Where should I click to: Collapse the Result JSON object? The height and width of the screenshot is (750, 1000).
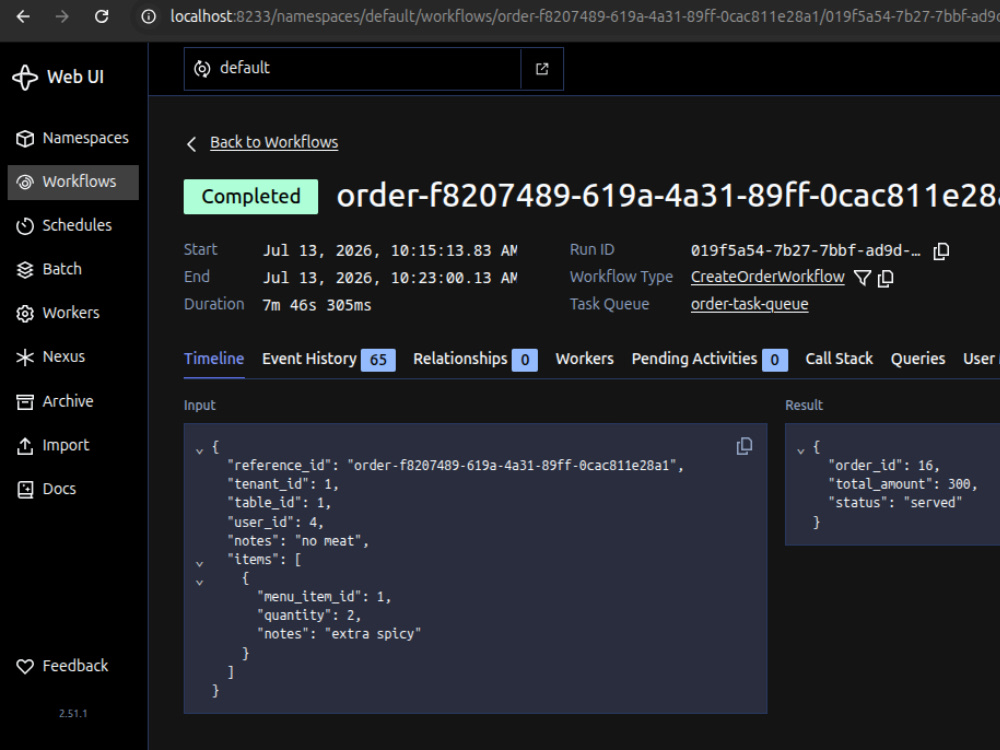tap(801, 451)
